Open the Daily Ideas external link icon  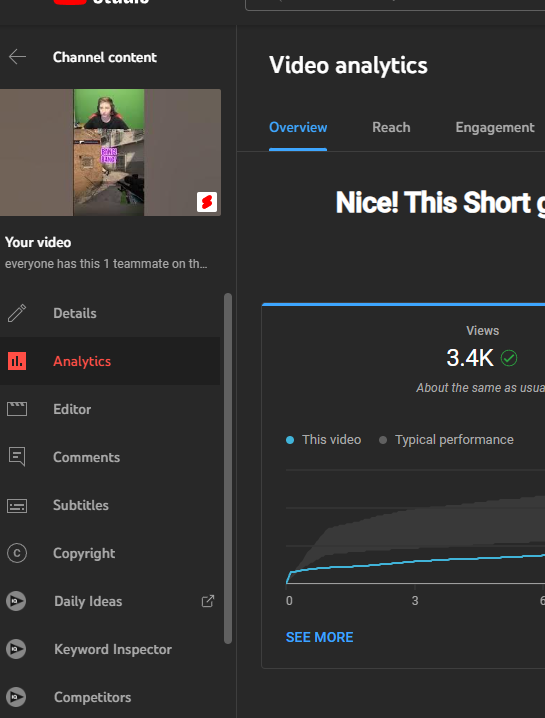pos(208,601)
